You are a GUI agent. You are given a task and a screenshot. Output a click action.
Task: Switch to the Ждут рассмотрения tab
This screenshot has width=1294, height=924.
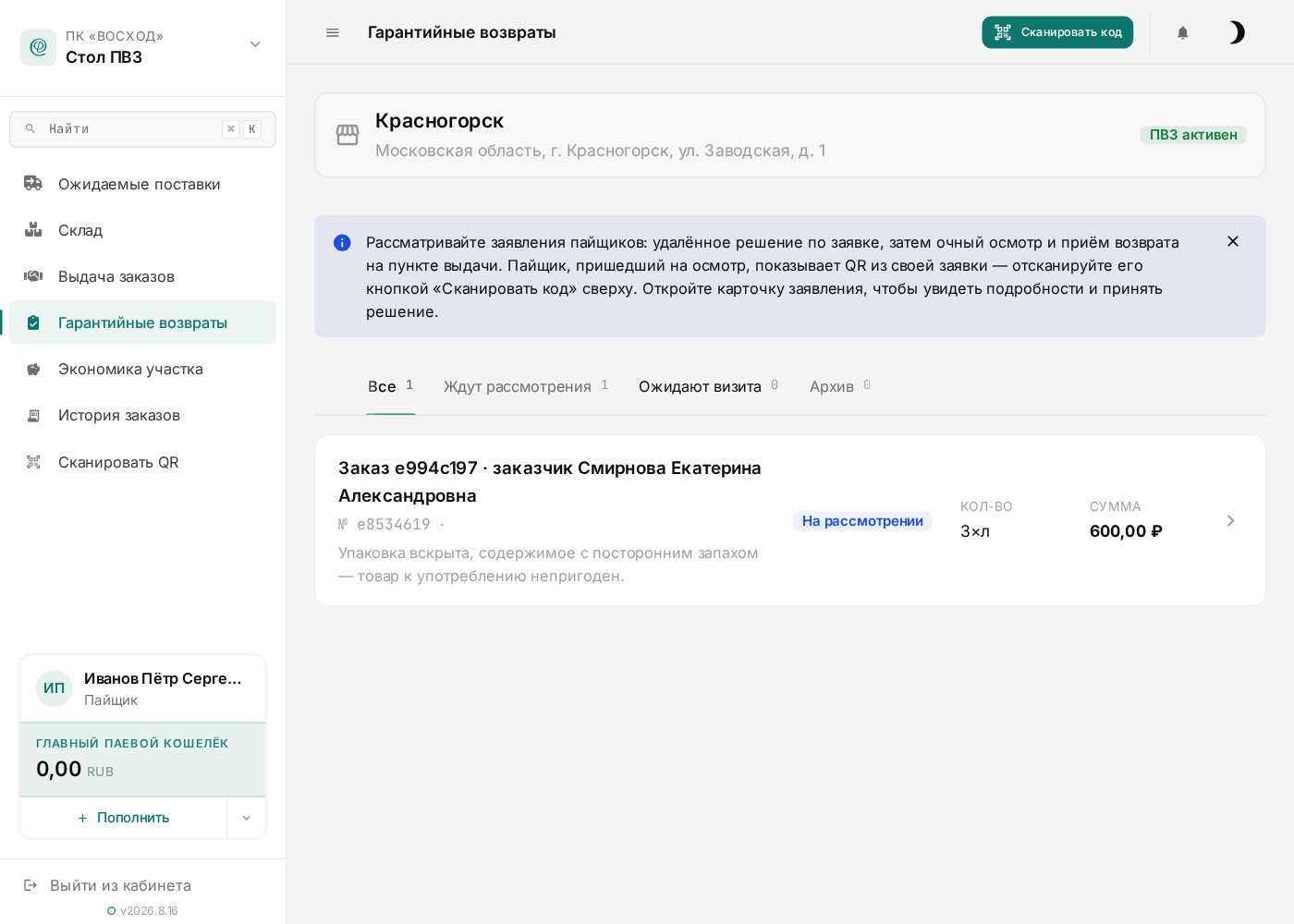tap(526, 386)
